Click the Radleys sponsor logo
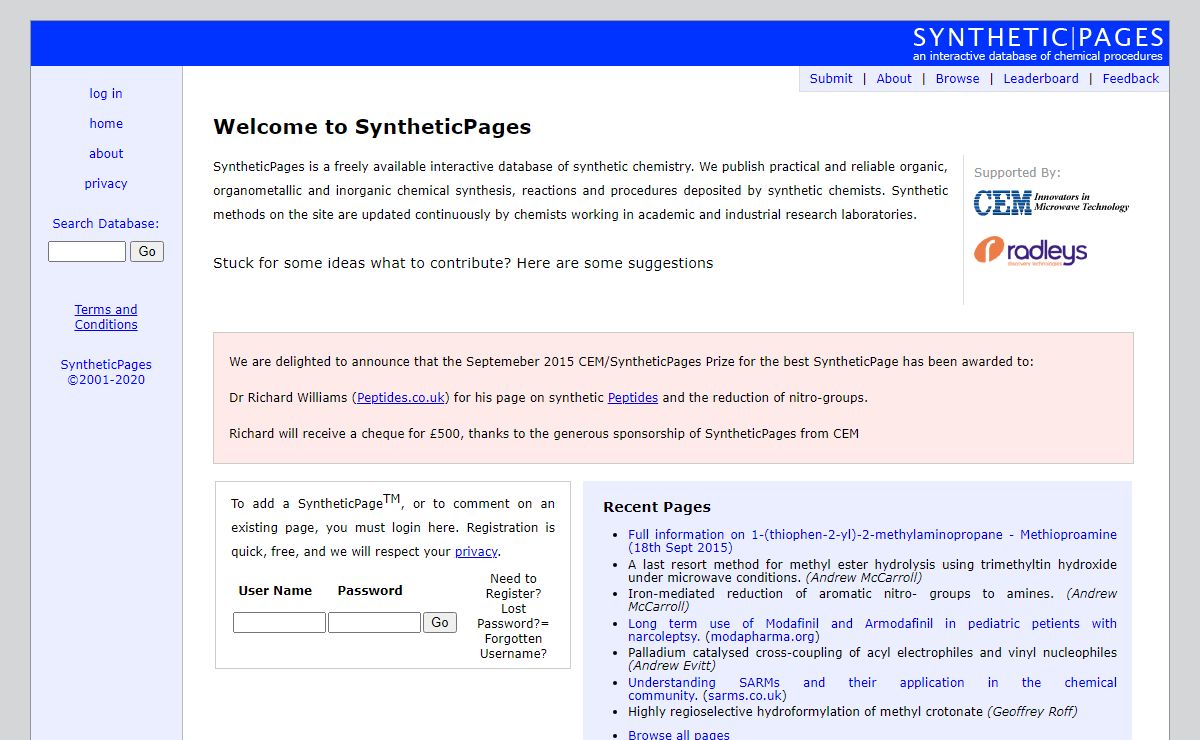The width and height of the screenshot is (1200, 740). (x=1030, y=251)
